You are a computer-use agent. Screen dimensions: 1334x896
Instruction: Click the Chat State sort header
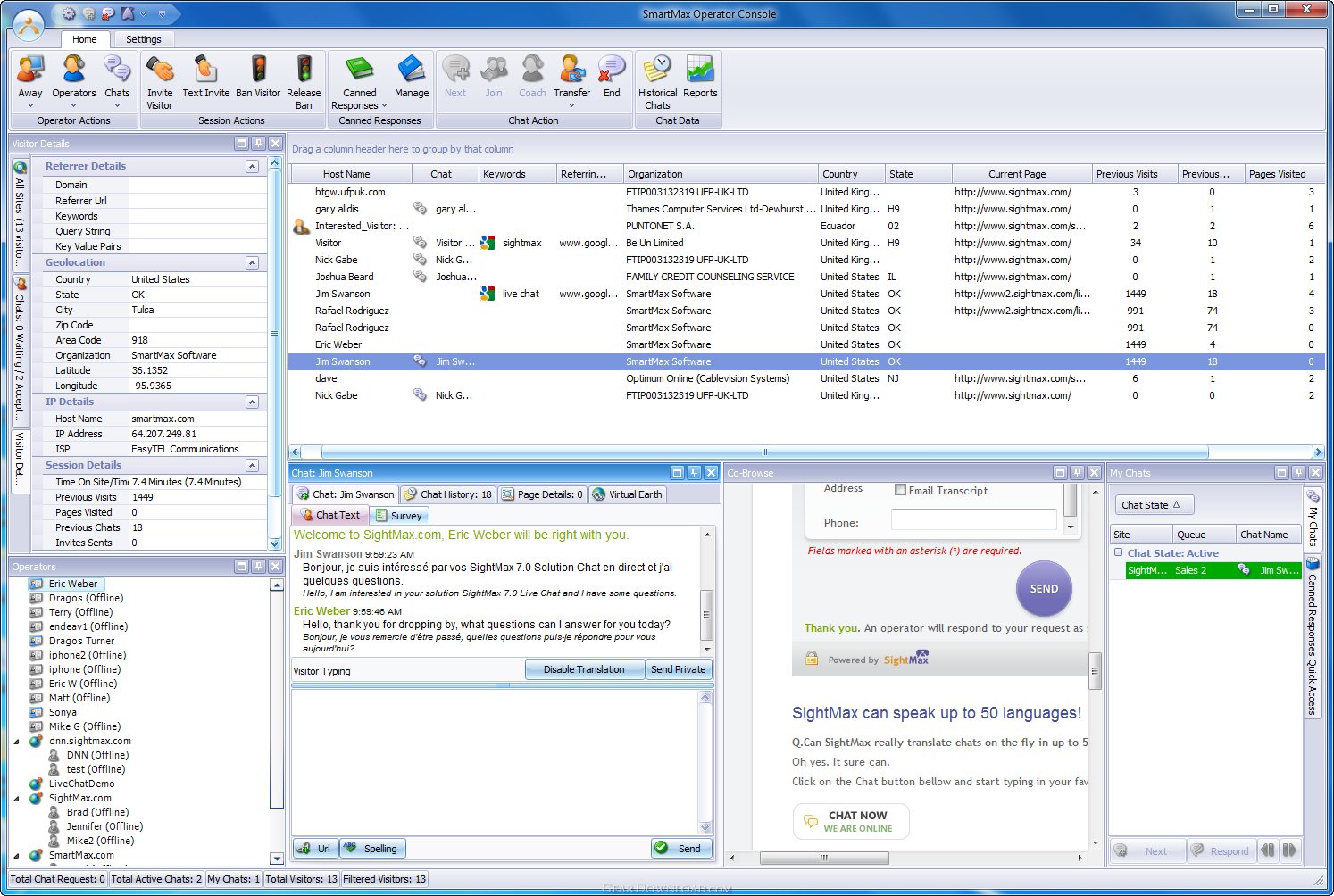tap(1153, 505)
